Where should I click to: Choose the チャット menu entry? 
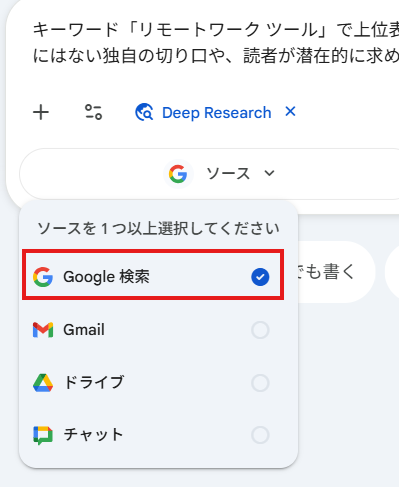click(x=151, y=435)
